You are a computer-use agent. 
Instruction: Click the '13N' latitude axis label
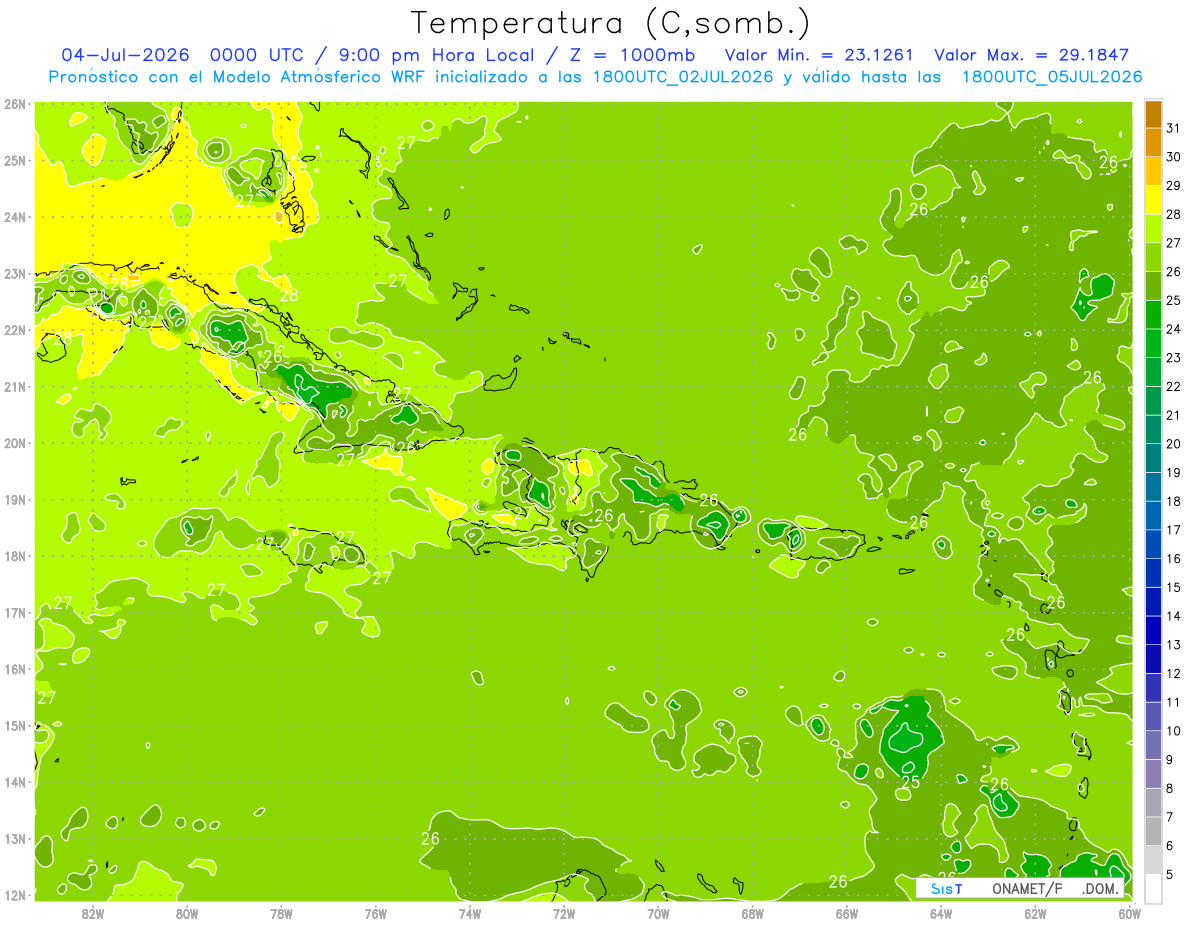tap(14, 838)
